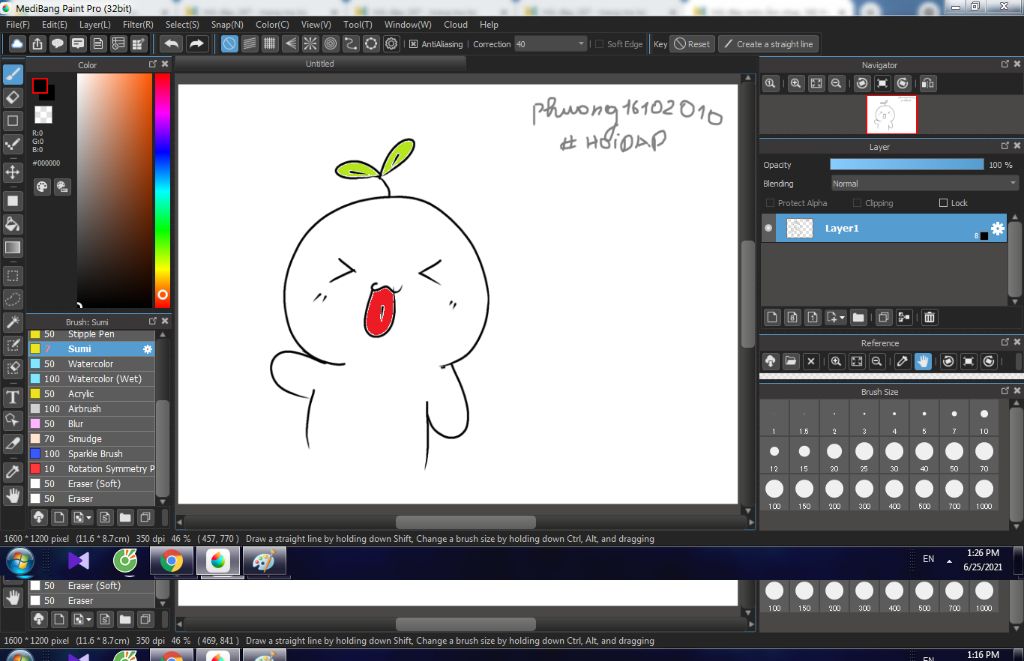Clear the Reference panel with the X icon
This screenshot has height=661, width=1024.
811,361
